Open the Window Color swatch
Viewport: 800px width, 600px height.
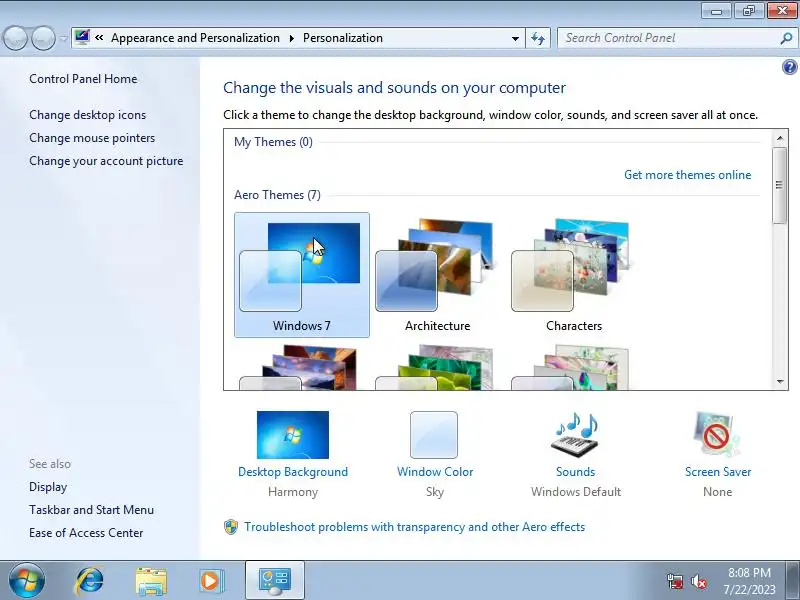[434, 435]
